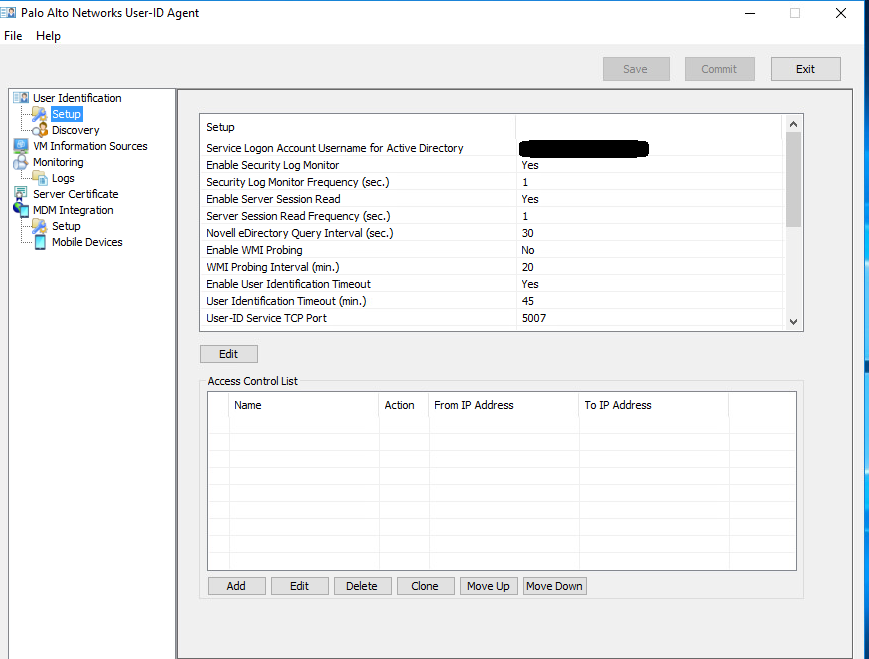Select the User-ID Service TCP Port row
869x659 pixels.
click(492, 318)
